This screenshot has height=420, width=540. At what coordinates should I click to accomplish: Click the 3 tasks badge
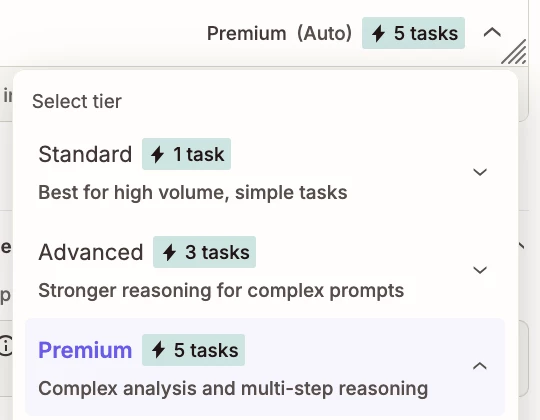coord(204,252)
